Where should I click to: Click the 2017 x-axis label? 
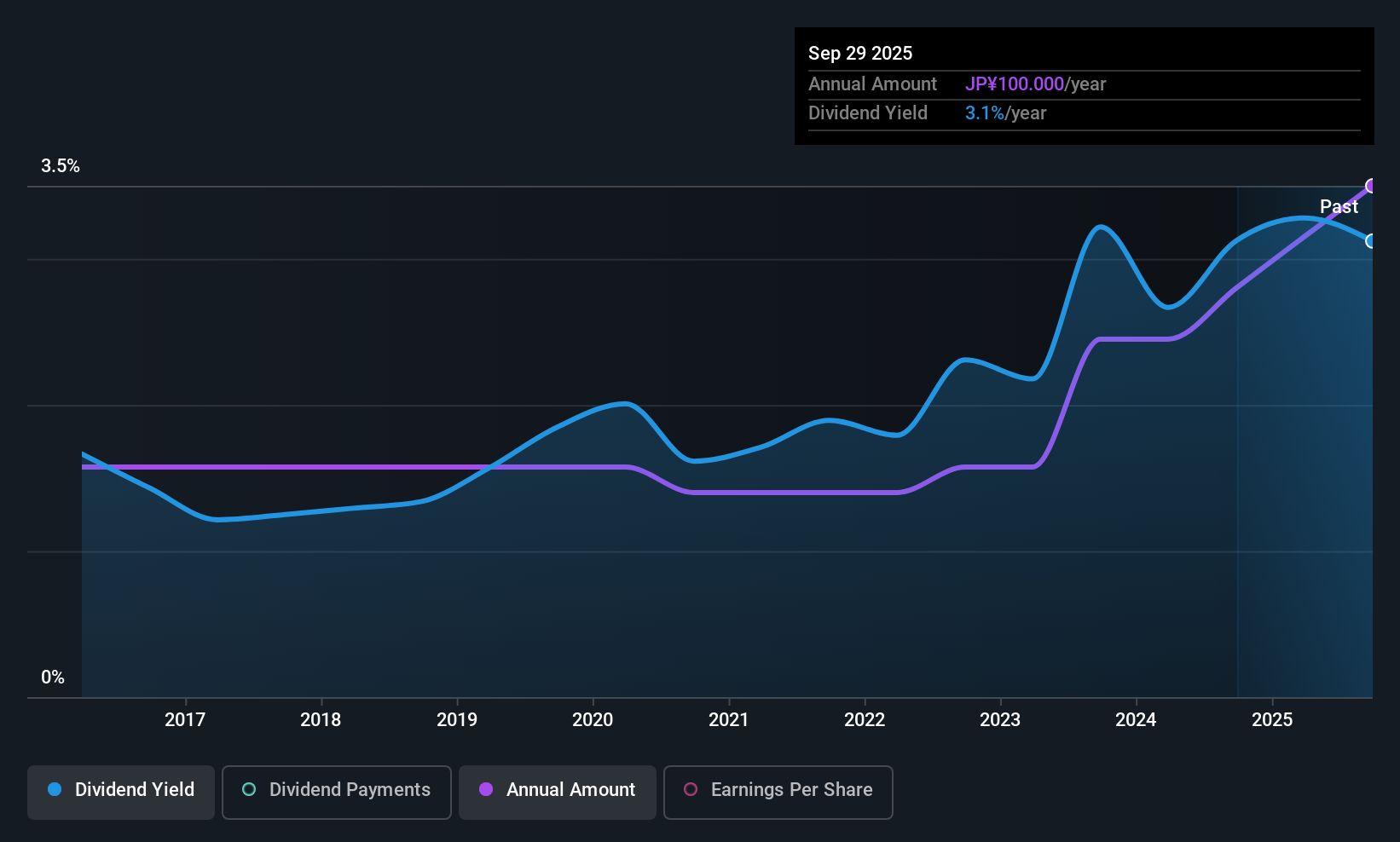pos(185,720)
